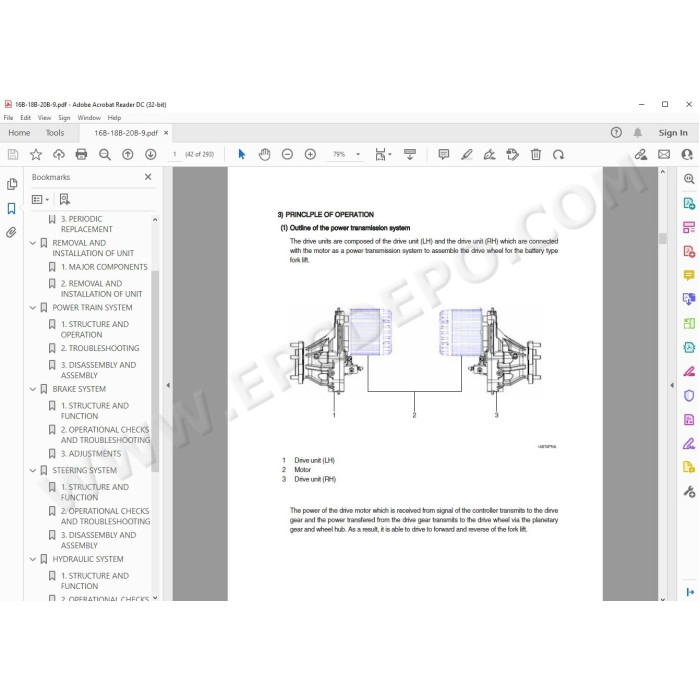The width and height of the screenshot is (700, 700).
Task: Go to next page arrow icon
Action: click(150, 154)
